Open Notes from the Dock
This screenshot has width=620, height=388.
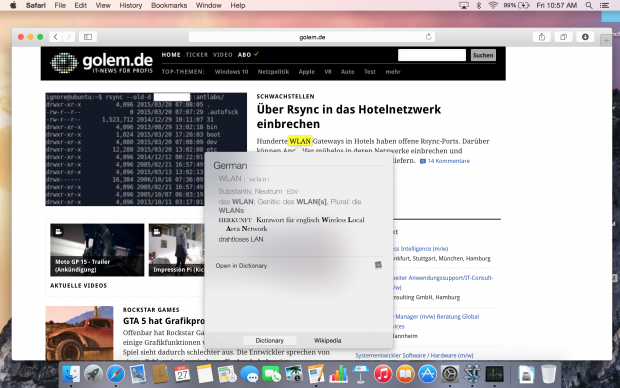click(x=205, y=374)
